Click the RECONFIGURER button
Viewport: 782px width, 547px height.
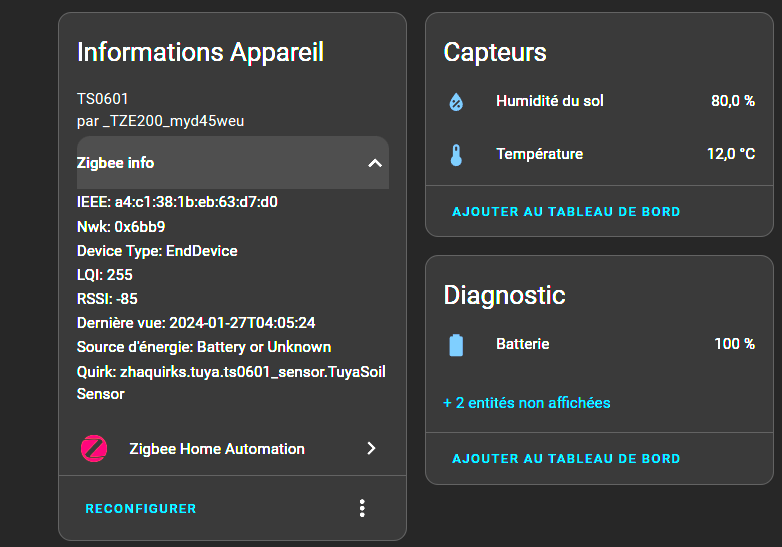click(141, 509)
